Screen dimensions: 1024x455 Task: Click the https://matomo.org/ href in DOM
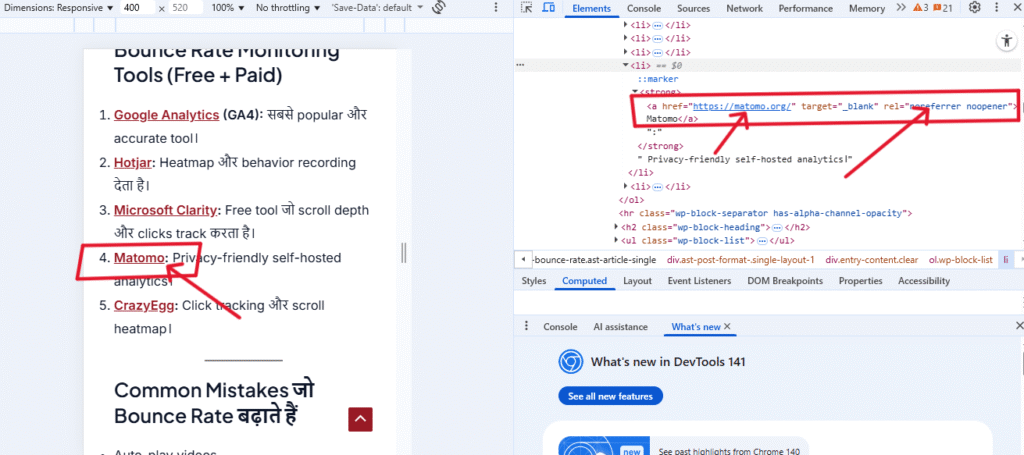point(742,106)
